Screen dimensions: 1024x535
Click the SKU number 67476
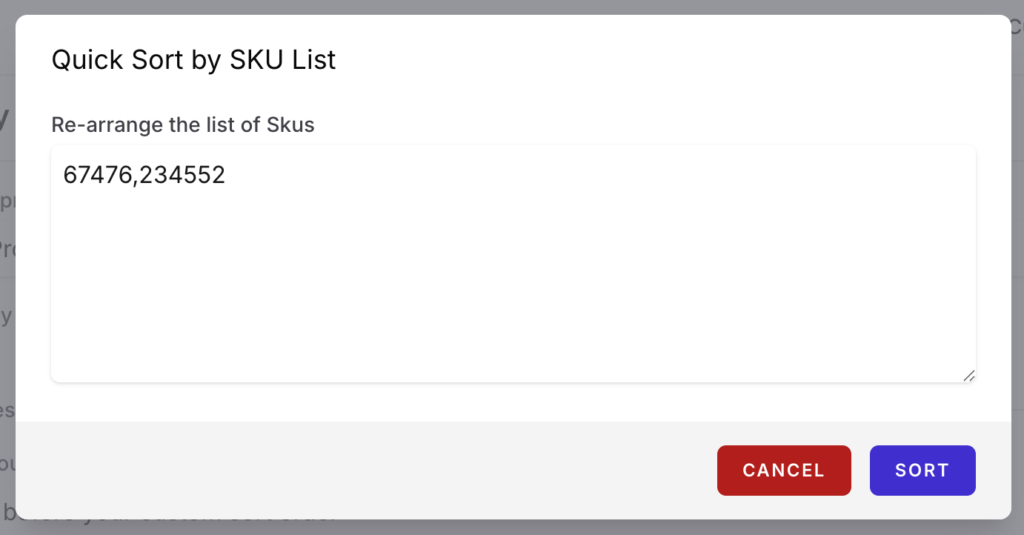pos(98,176)
